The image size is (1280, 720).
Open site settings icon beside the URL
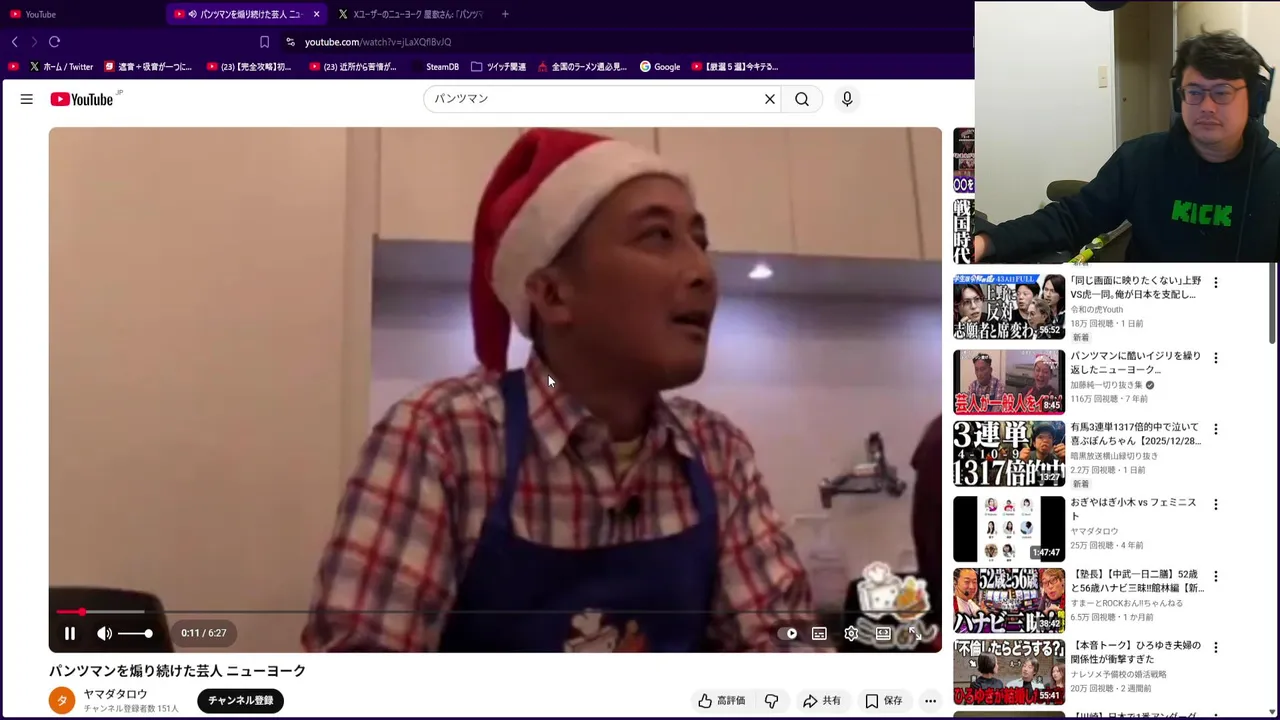coord(290,42)
